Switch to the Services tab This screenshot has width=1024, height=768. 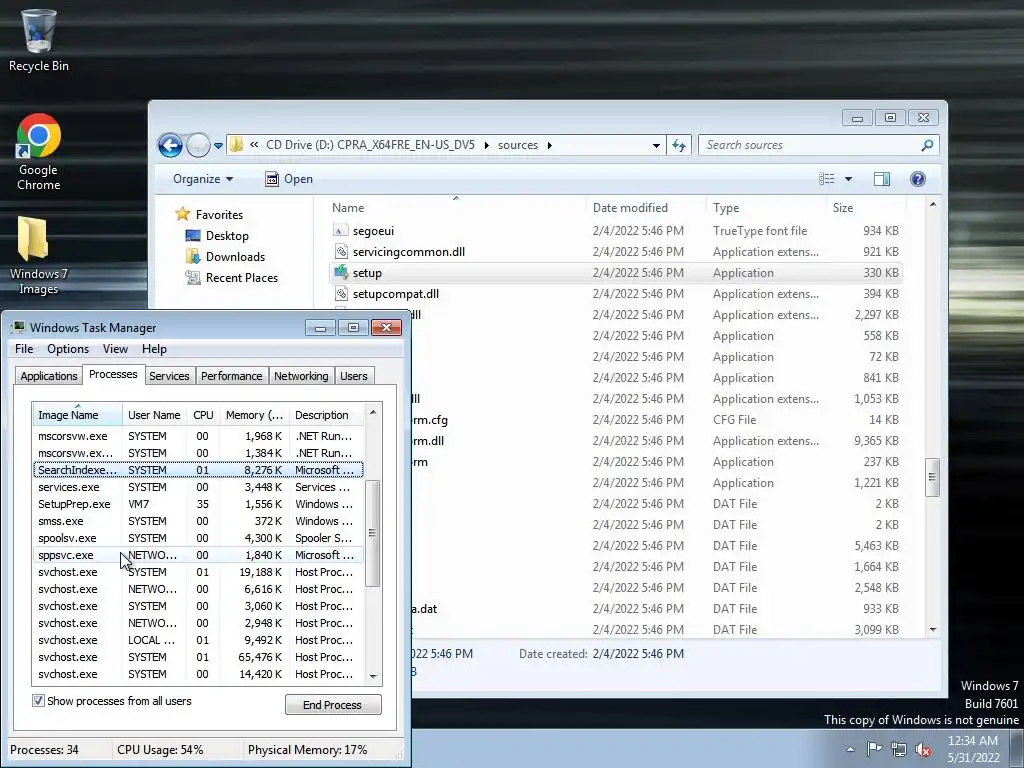pos(169,376)
